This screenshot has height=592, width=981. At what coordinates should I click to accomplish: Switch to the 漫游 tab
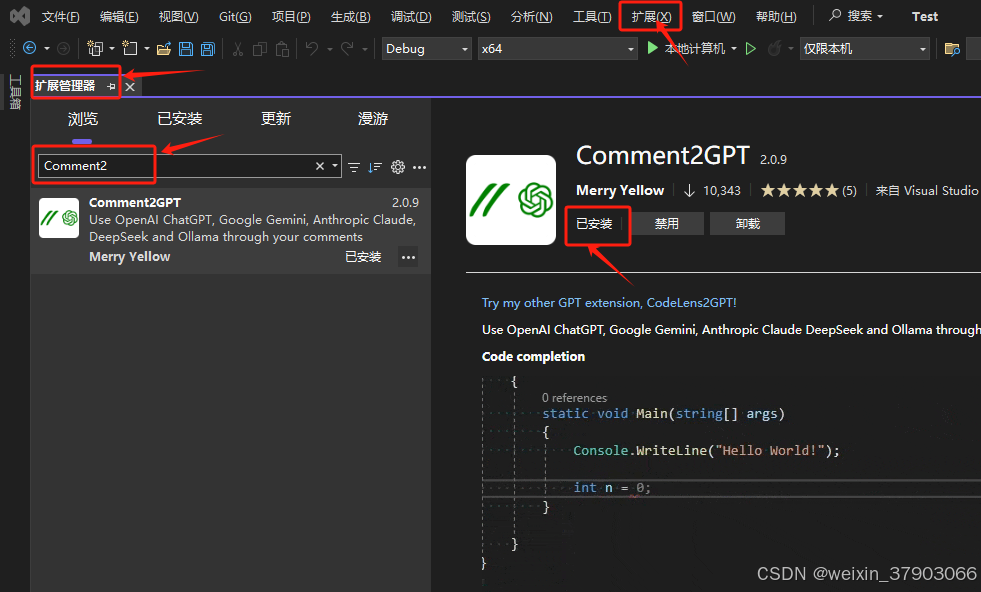click(373, 119)
